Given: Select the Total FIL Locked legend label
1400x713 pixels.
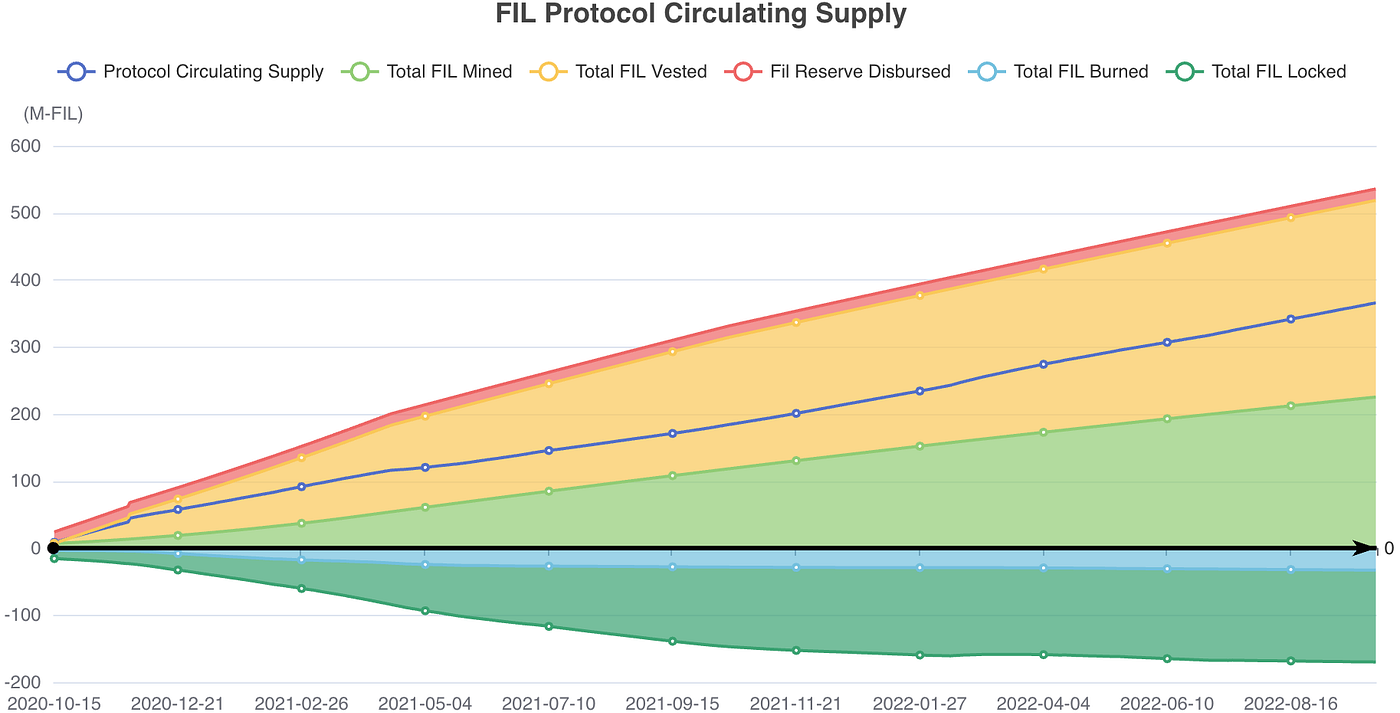Looking at the screenshot, I should tap(1279, 72).
